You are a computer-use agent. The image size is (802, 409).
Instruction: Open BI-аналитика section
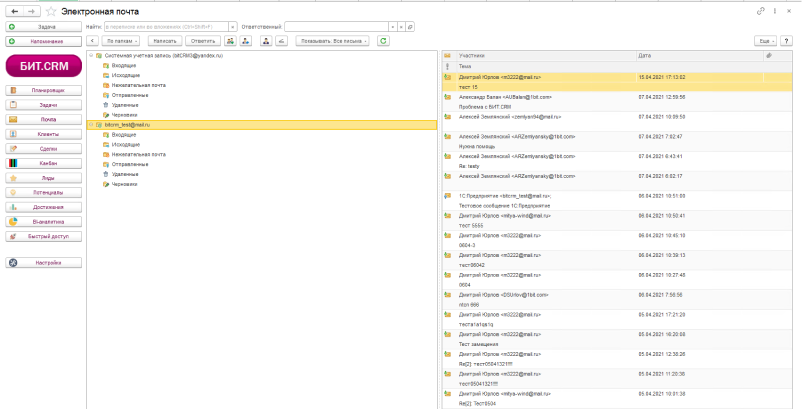click(43, 222)
